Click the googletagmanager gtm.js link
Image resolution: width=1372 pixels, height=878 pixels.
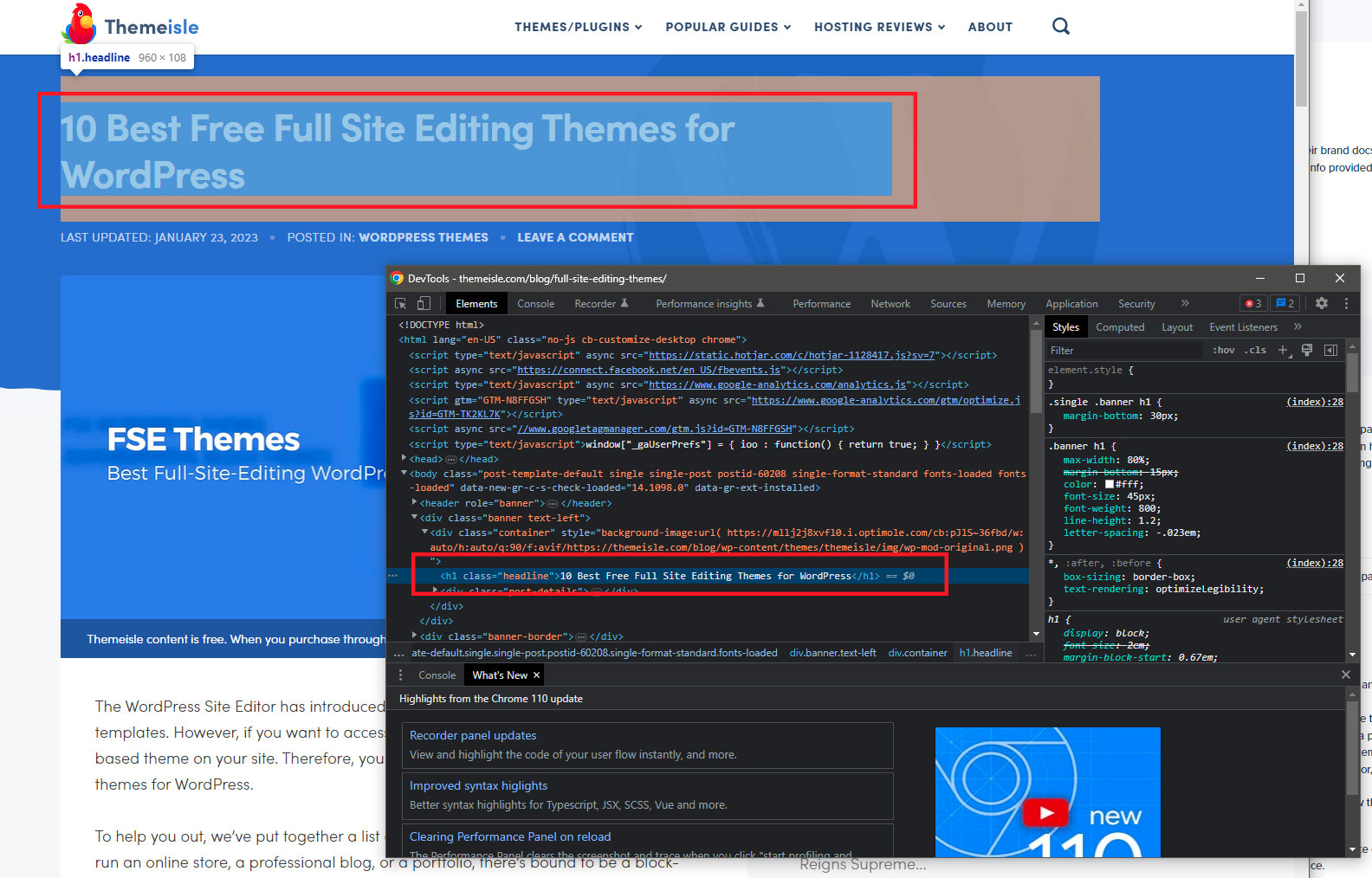(x=655, y=429)
